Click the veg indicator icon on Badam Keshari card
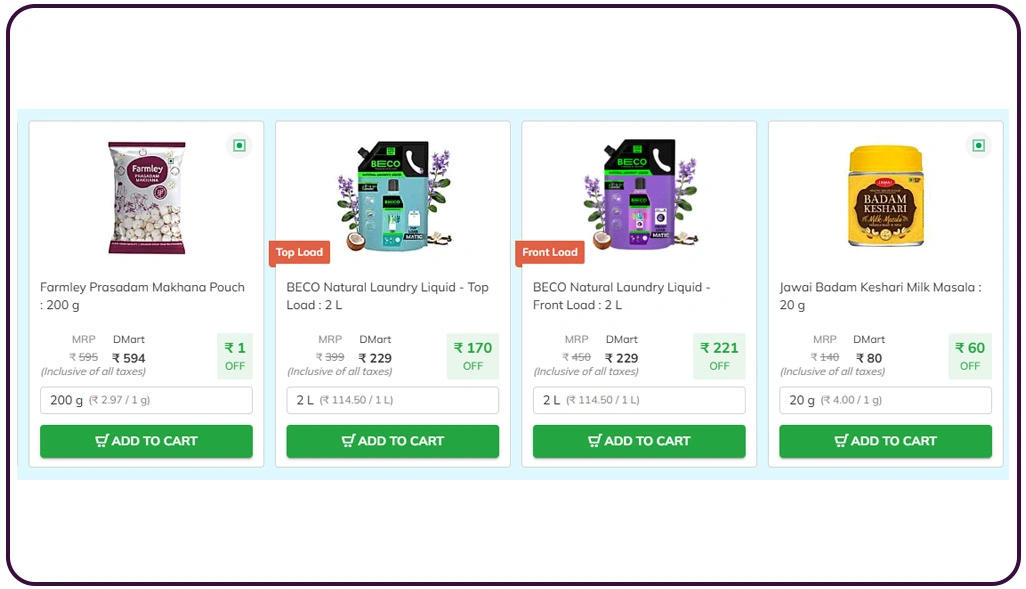The height and width of the screenshot is (589, 1026). (x=978, y=144)
